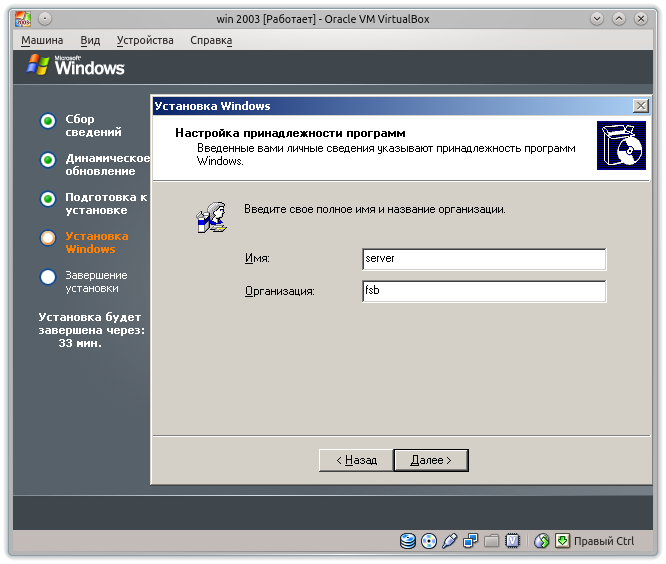Image resolution: width=666 pixels, height=564 pixels.
Task: Click the network adapters status icon
Action: 471,541
